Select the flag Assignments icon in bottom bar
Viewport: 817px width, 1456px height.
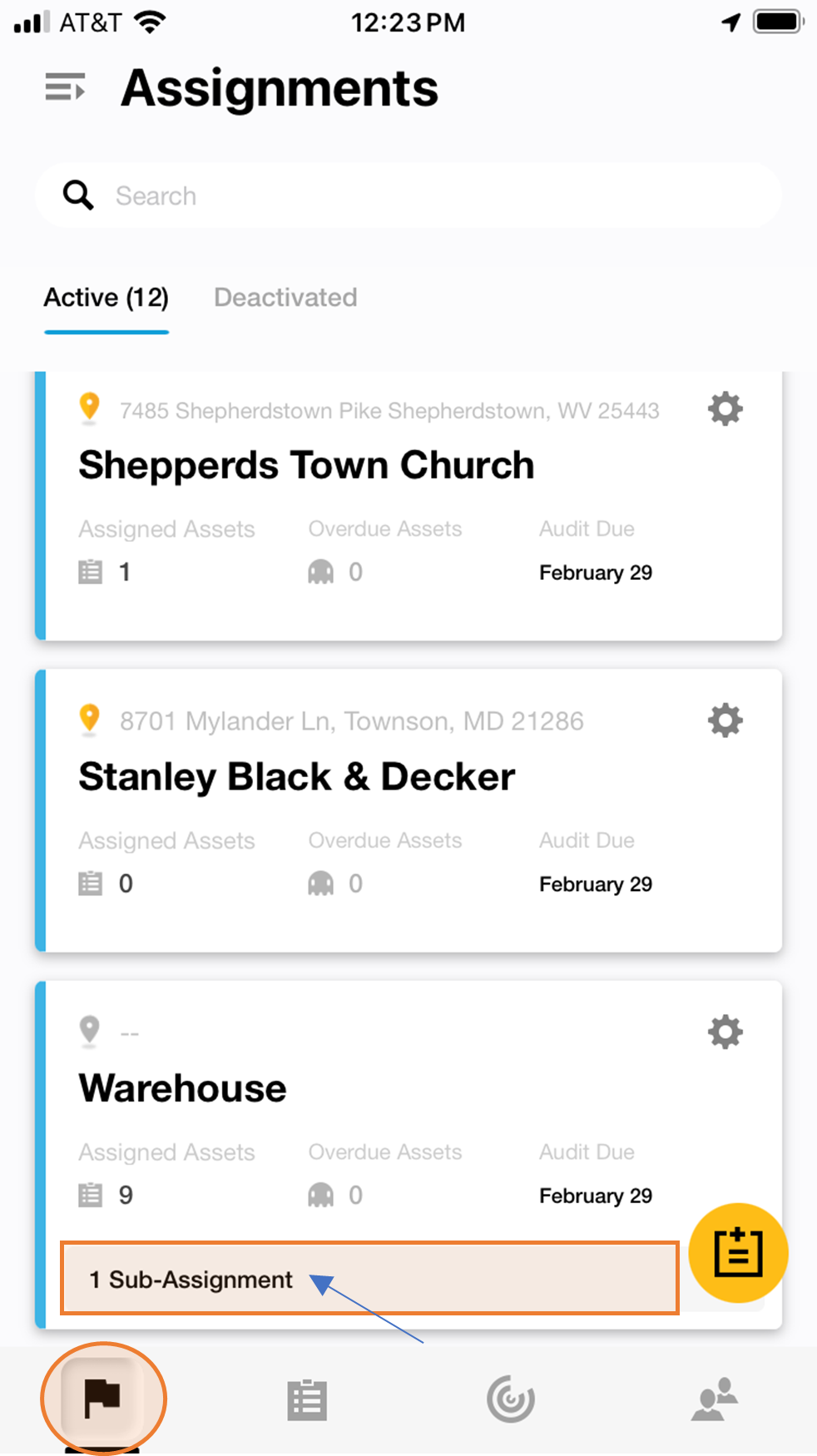[103, 1399]
